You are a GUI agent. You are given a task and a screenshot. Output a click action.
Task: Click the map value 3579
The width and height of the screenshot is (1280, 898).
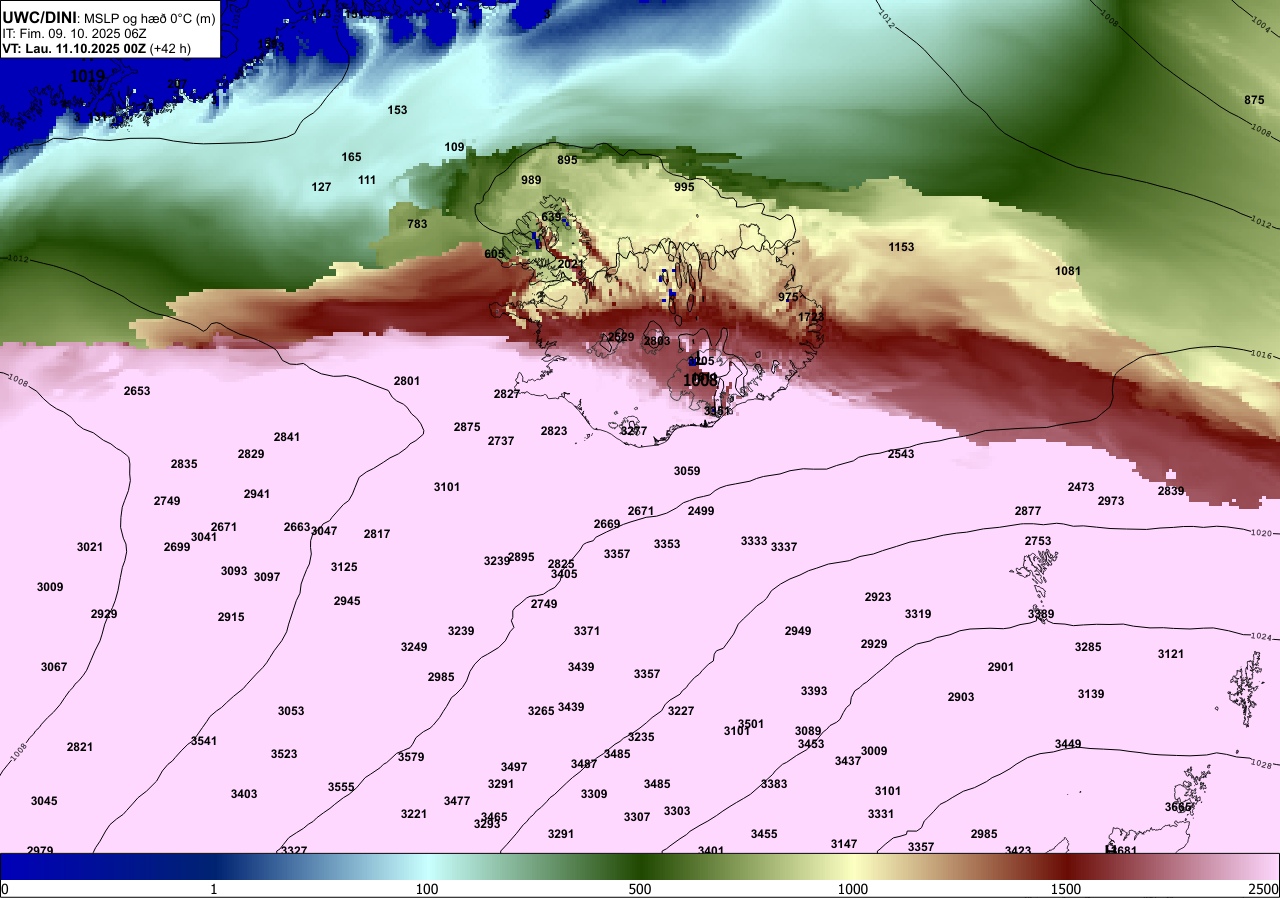[x=411, y=757]
